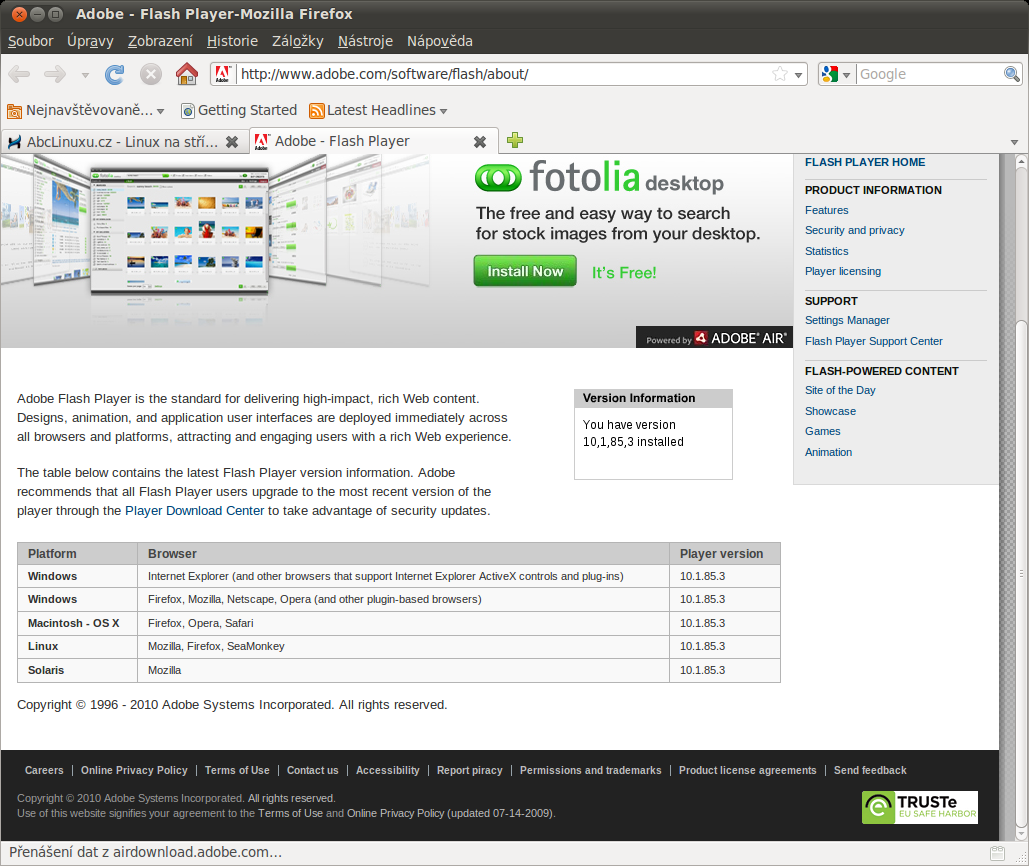
Task: Open the Úpravy menu
Action: point(90,41)
